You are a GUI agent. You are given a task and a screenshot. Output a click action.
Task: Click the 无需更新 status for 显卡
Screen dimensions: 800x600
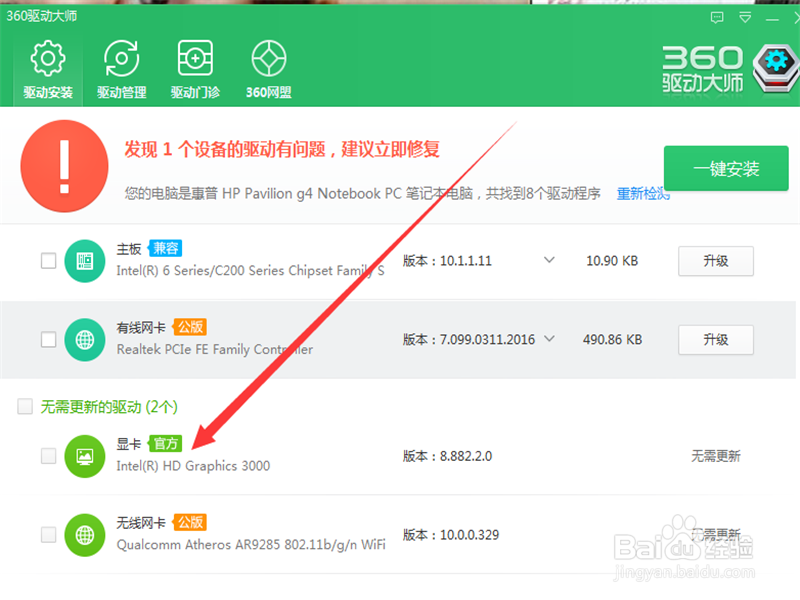pyautogui.click(x=715, y=456)
